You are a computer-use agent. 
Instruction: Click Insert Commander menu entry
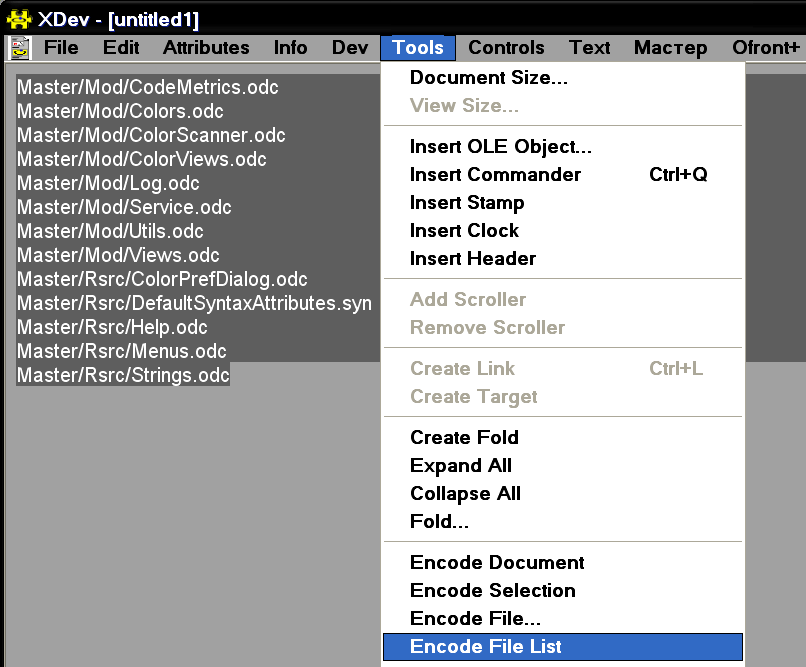495,175
